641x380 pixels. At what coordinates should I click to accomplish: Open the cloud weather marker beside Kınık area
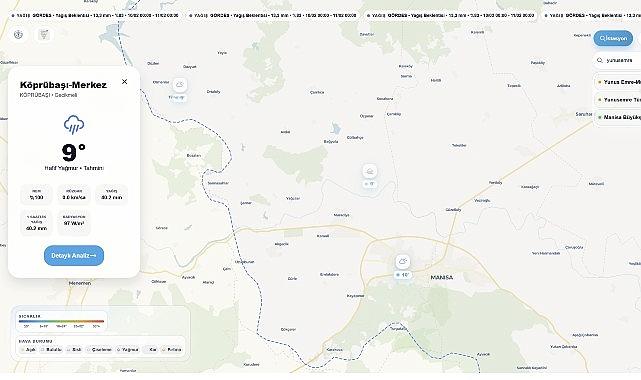[179, 89]
